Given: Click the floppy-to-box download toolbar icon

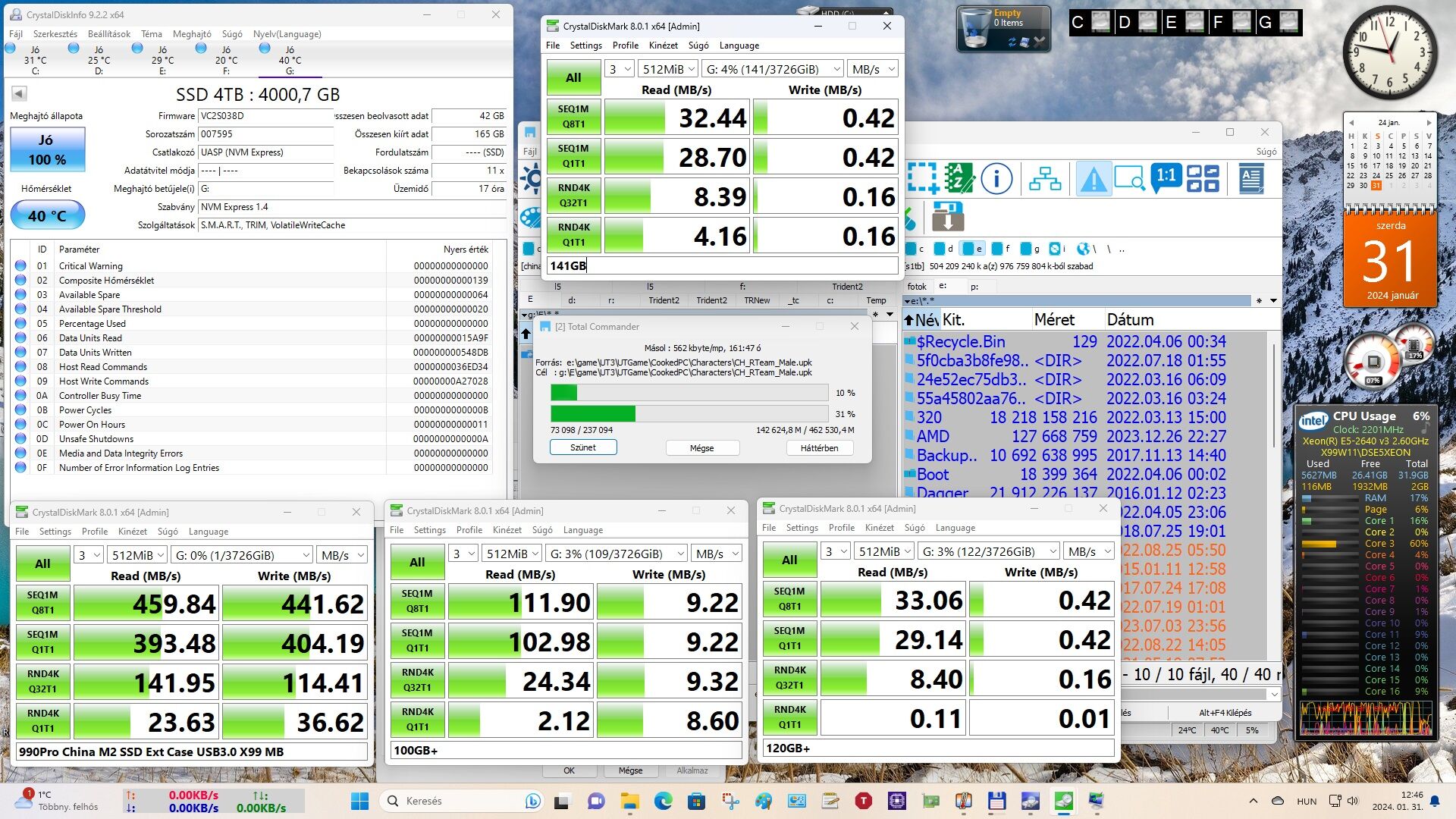Looking at the screenshot, I should tap(948, 218).
